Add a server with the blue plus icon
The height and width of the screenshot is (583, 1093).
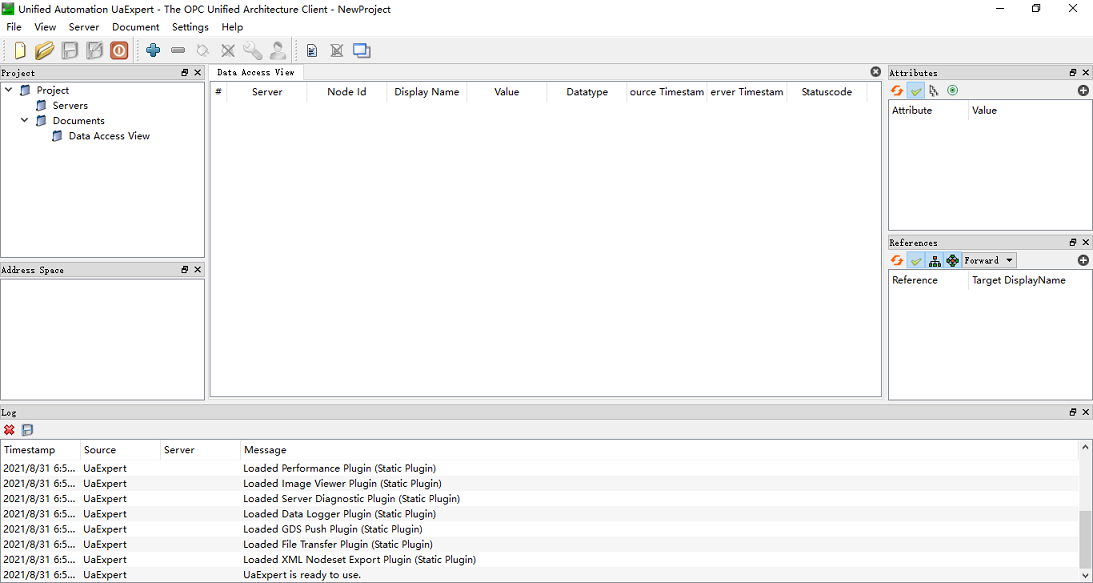[153, 50]
